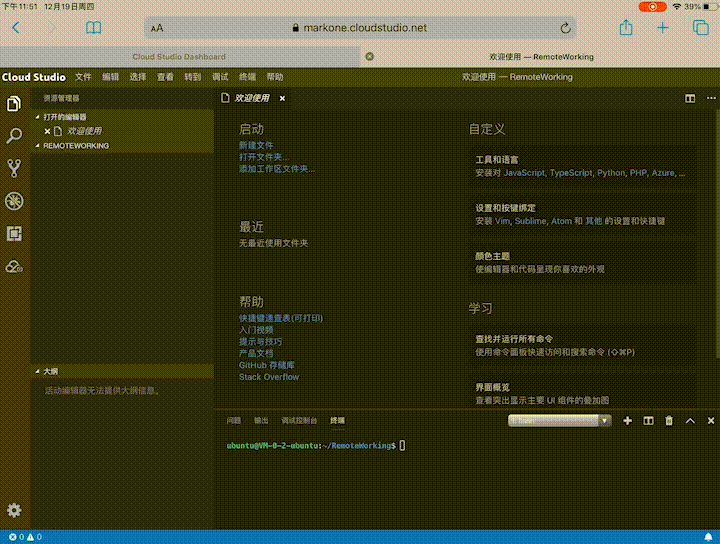
Task: Maximize the terminal panel with the up chevron
Action: (690, 421)
